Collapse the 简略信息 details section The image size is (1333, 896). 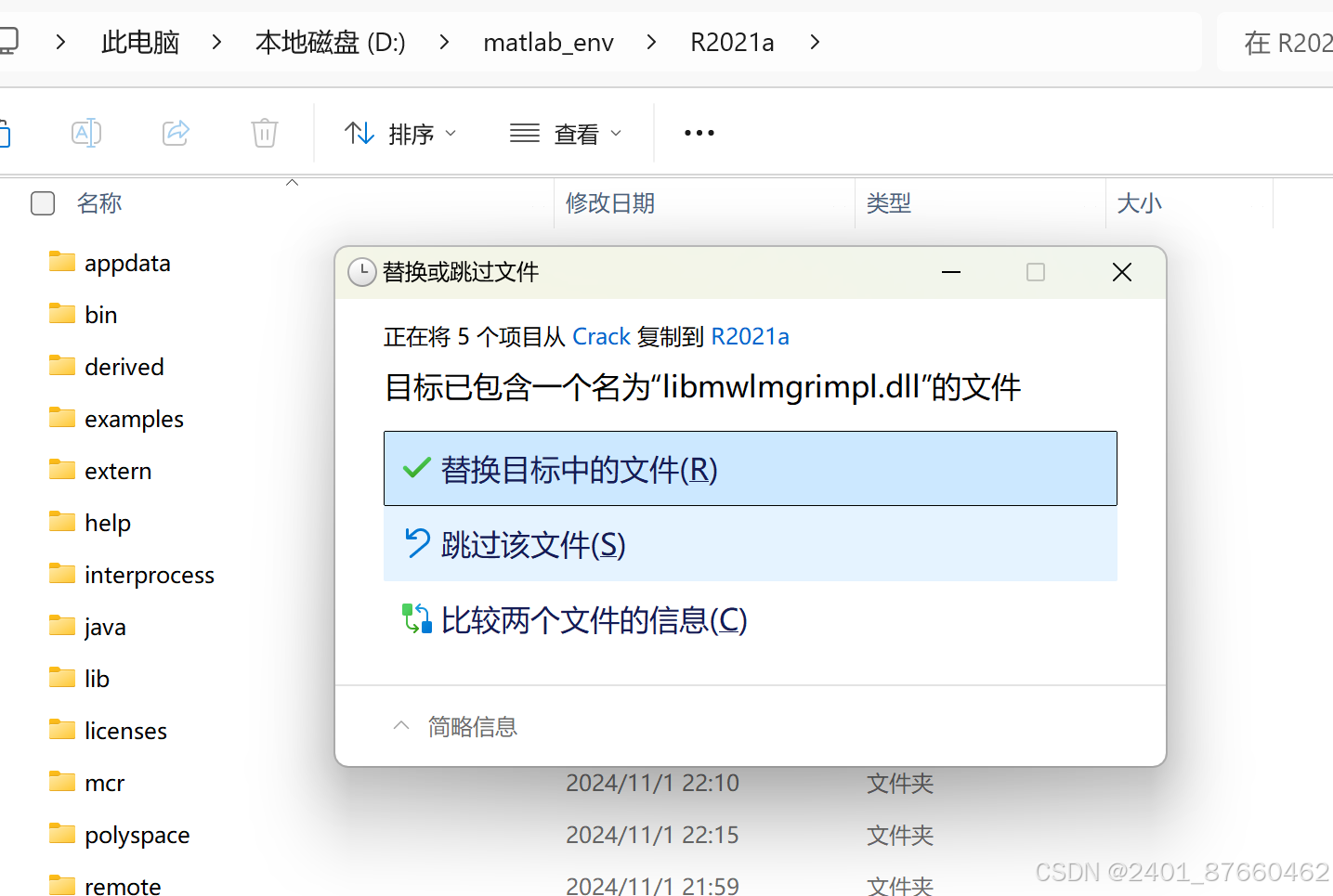pos(400,725)
